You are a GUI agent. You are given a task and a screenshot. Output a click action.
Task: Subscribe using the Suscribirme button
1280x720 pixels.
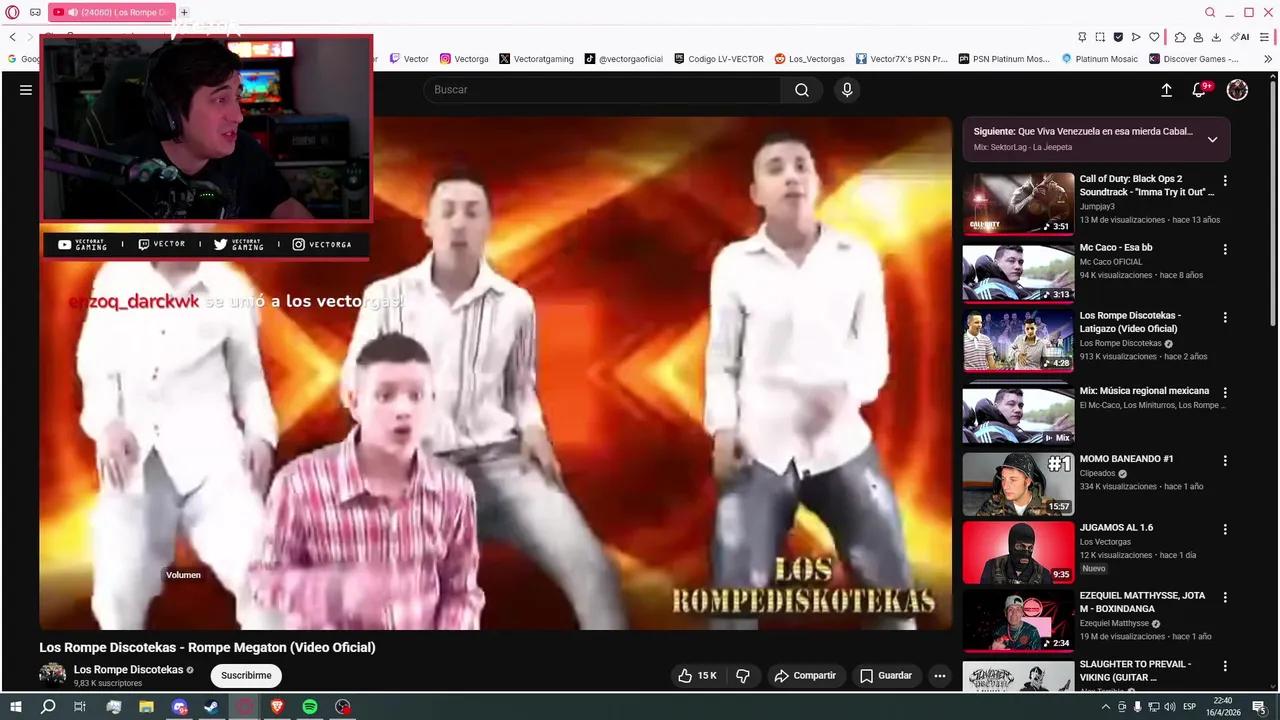(x=246, y=676)
